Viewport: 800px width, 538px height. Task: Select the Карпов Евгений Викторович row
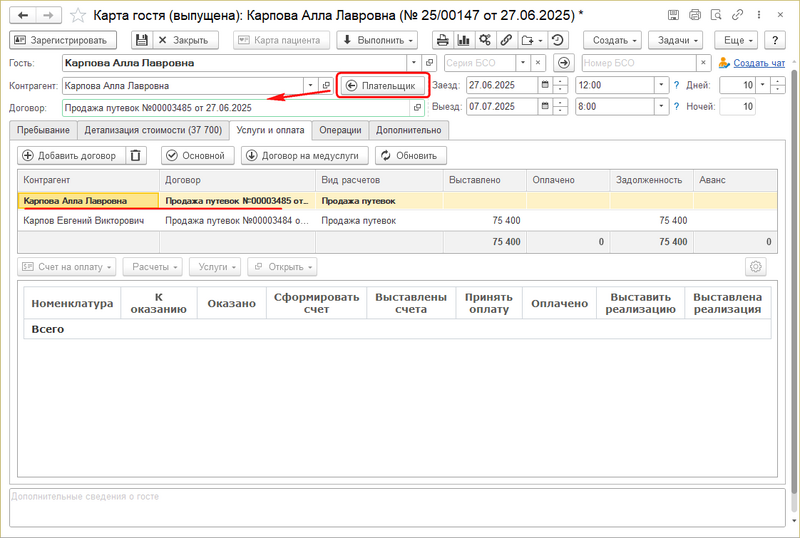[82, 220]
